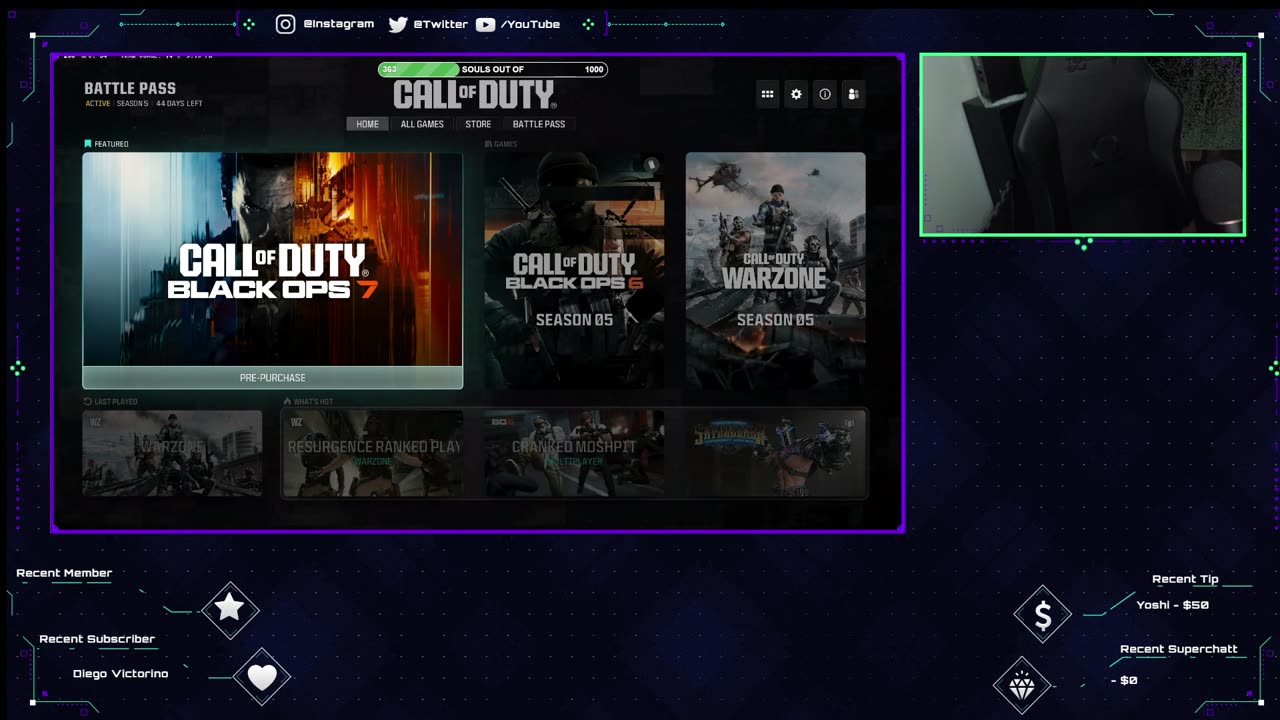Open the STORE tab
Screen dimensions: 1280x720
478,124
